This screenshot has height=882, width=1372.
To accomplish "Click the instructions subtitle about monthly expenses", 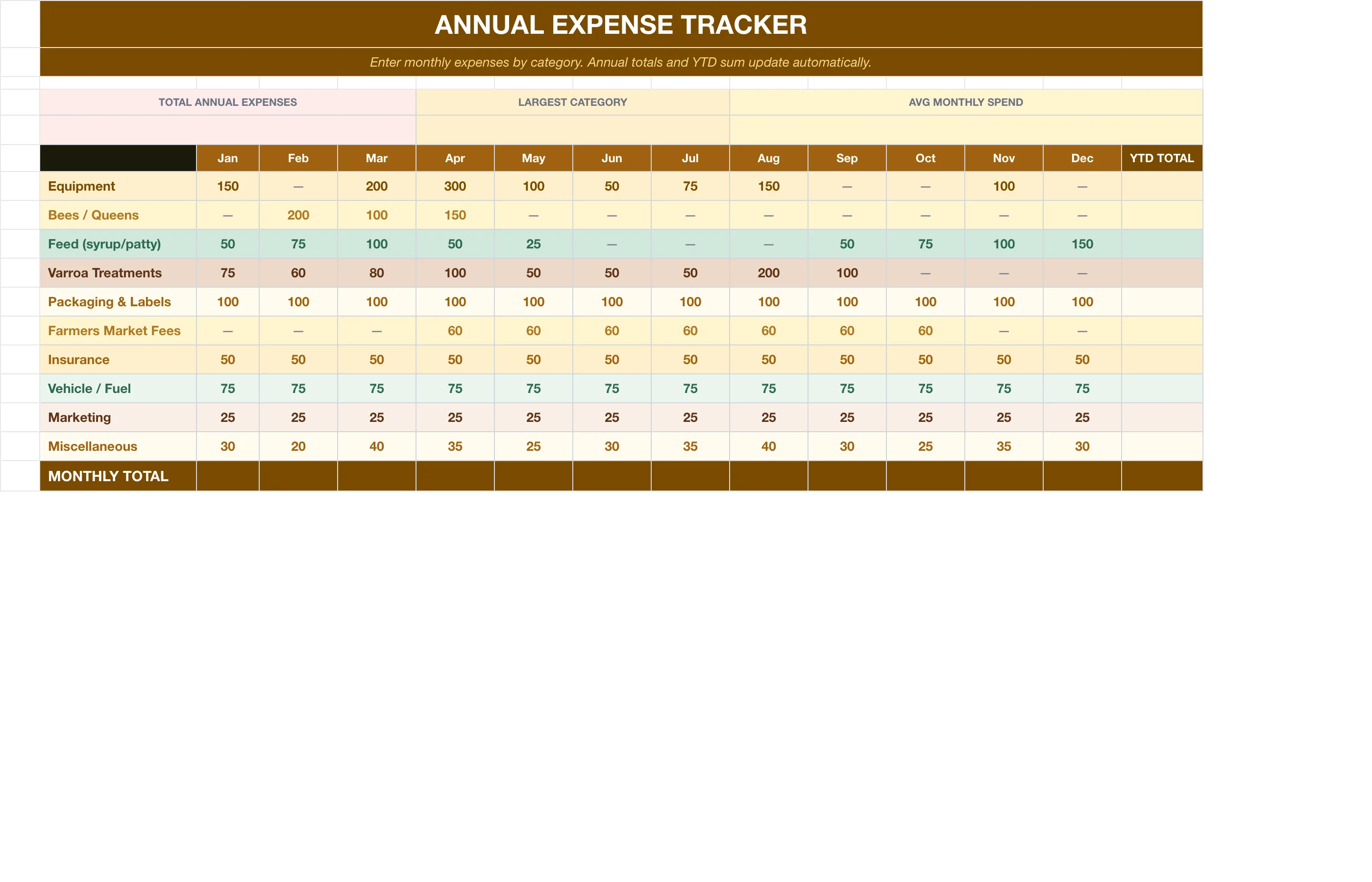I will point(621,62).
